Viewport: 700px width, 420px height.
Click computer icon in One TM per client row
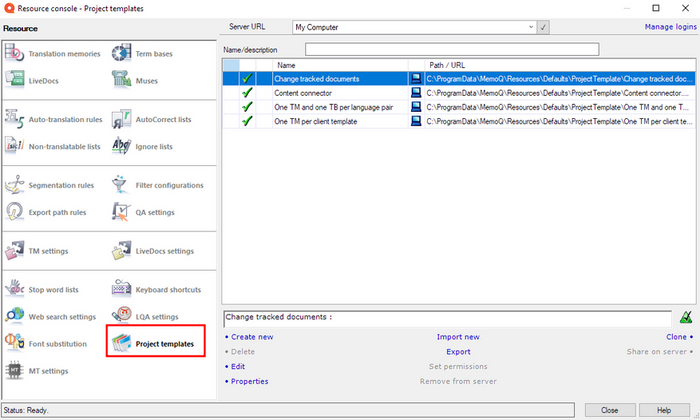click(x=416, y=121)
